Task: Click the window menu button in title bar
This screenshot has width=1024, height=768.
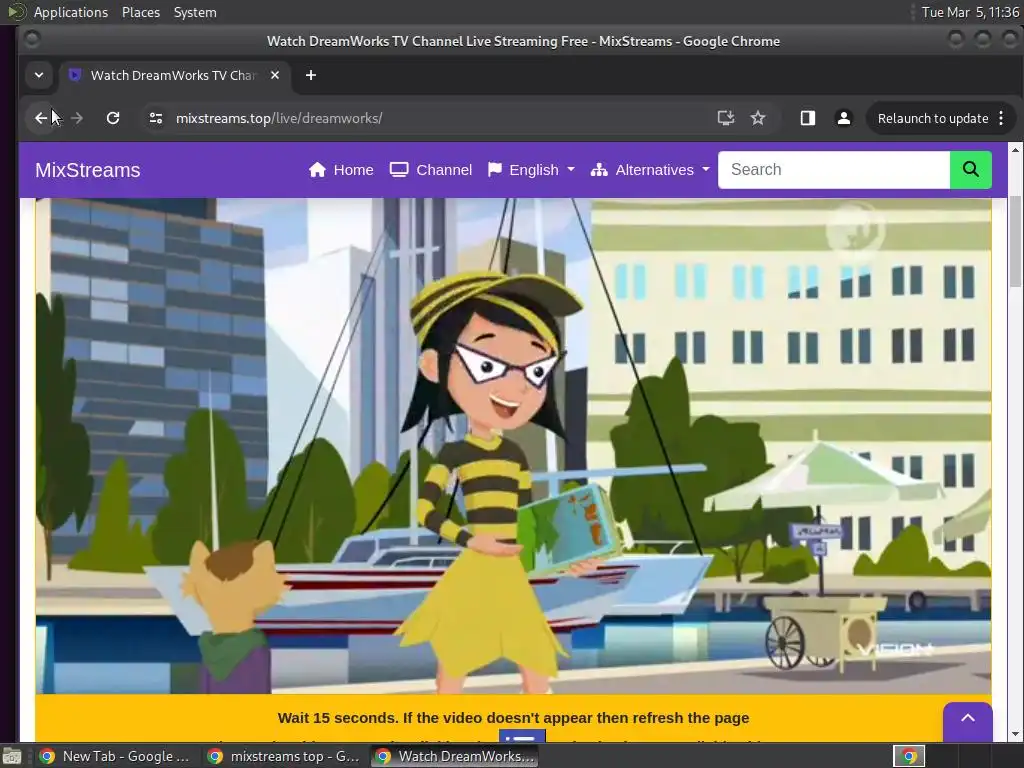Action: click(x=31, y=39)
